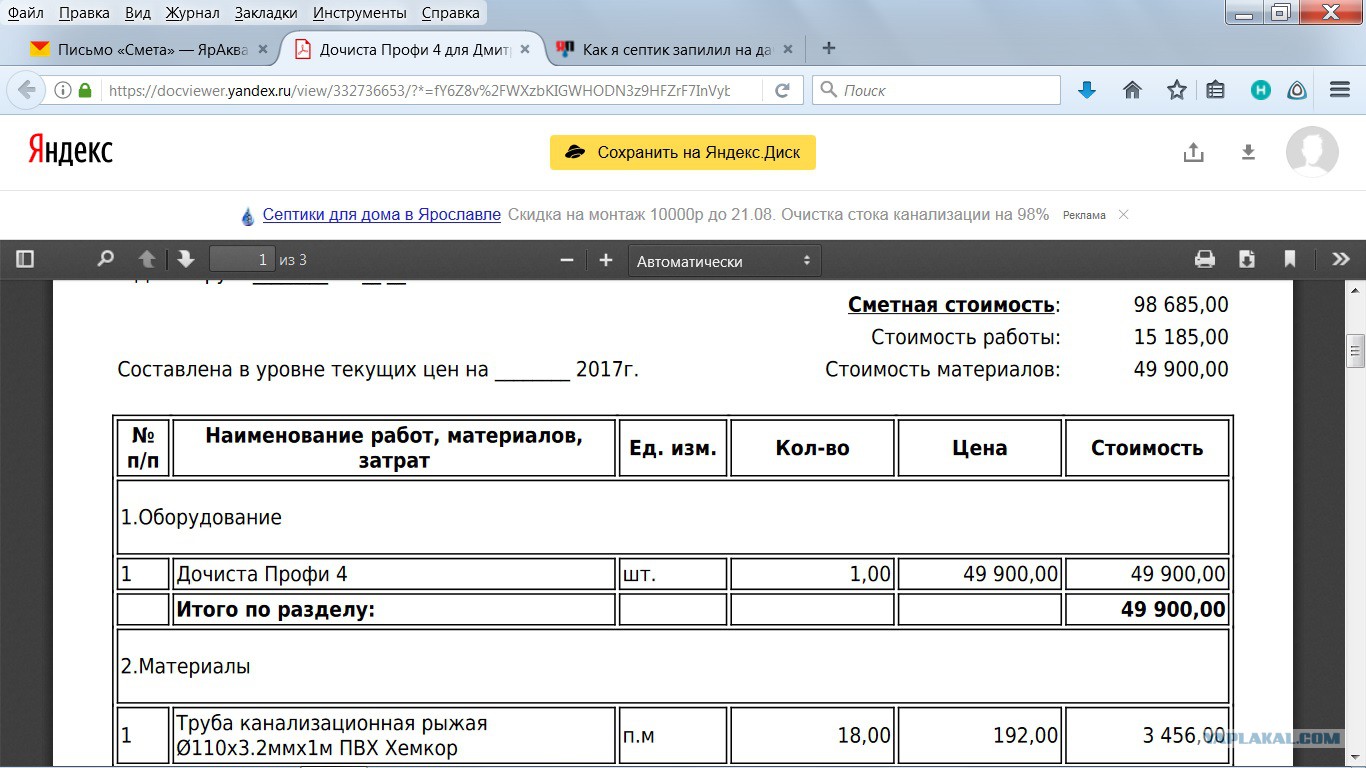Click the «Кол-во» column header
1366x768 pixels.
pyautogui.click(x=812, y=448)
